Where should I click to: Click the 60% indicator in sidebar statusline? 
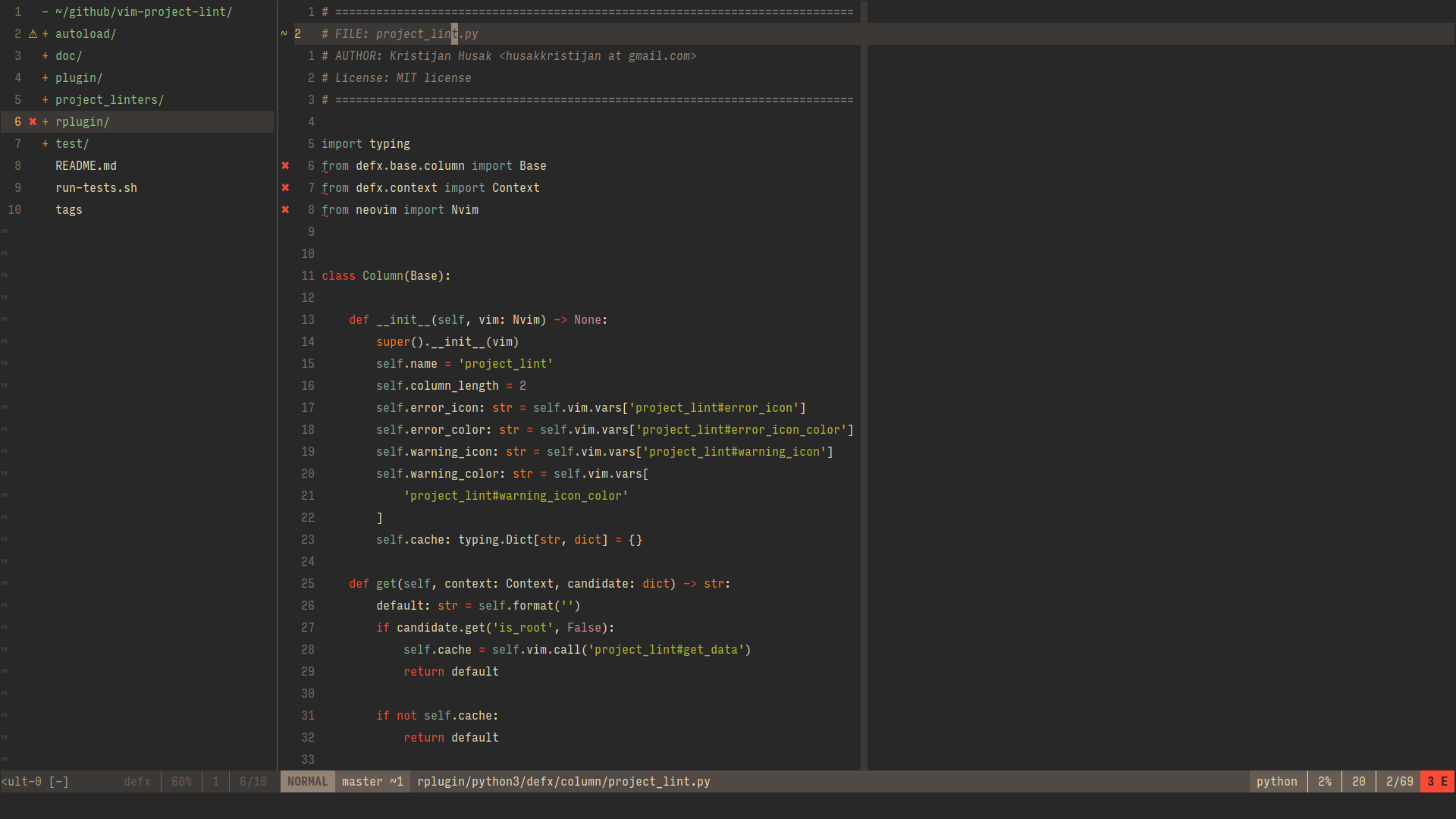pyautogui.click(x=181, y=782)
